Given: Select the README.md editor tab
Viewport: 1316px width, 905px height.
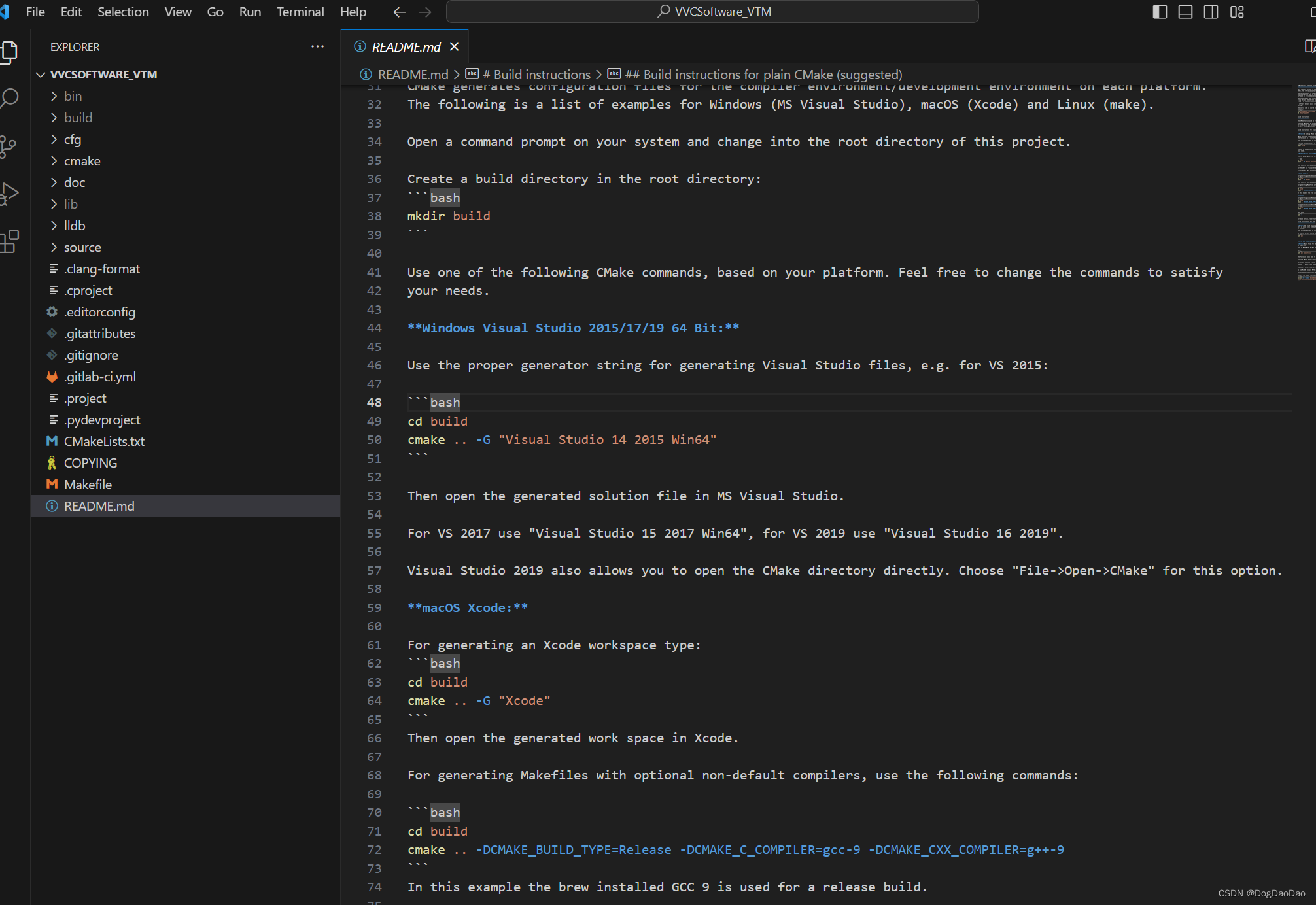Looking at the screenshot, I should click(x=404, y=46).
